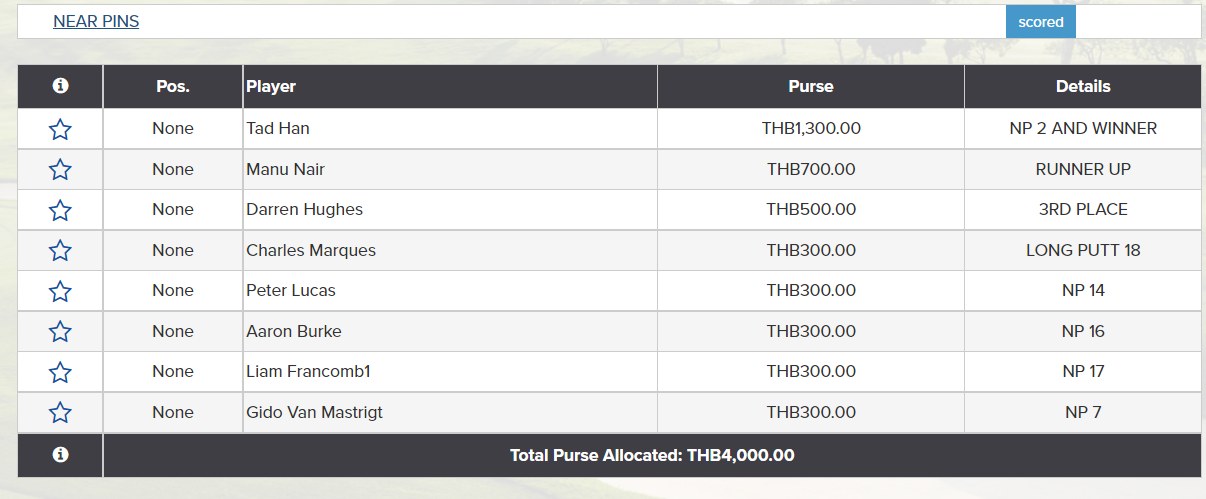Click the info icon in the footer row

(x=60, y=455)
